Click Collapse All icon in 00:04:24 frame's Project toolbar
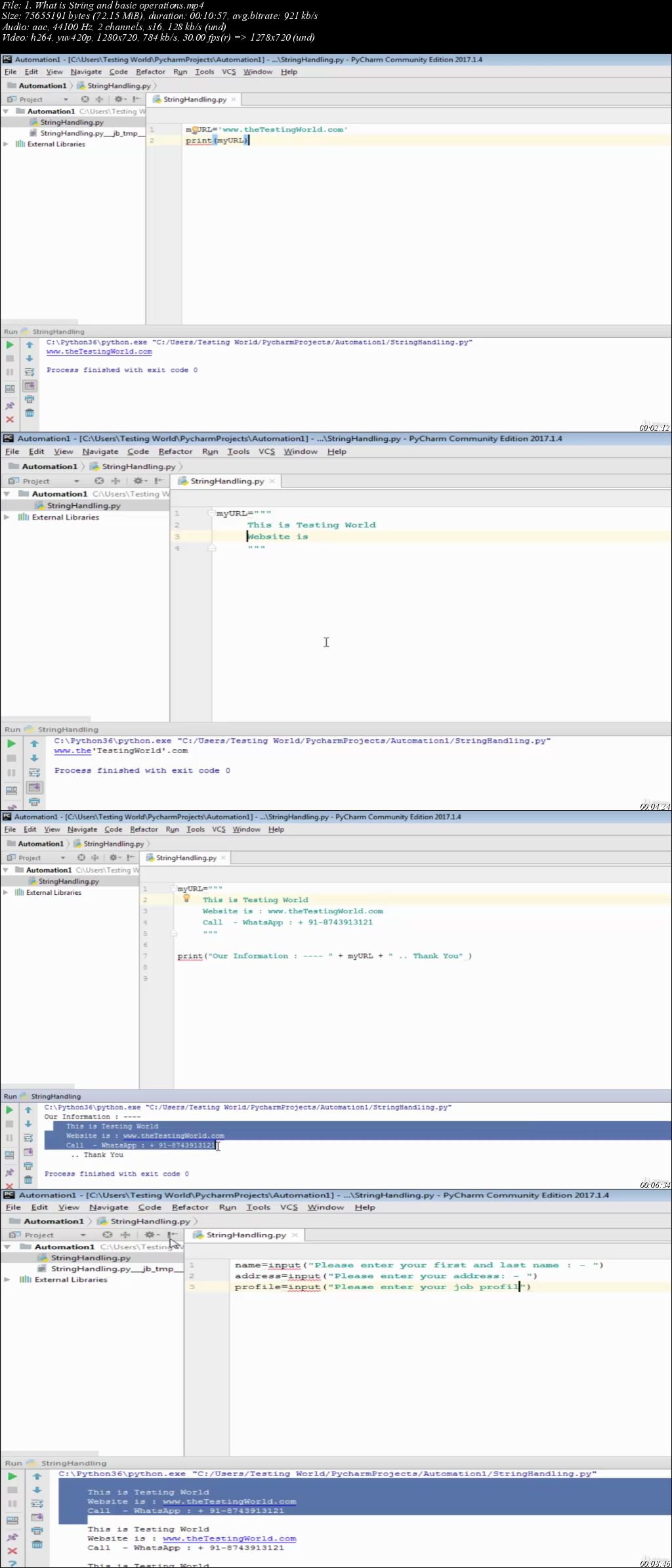 pos(116,481)
